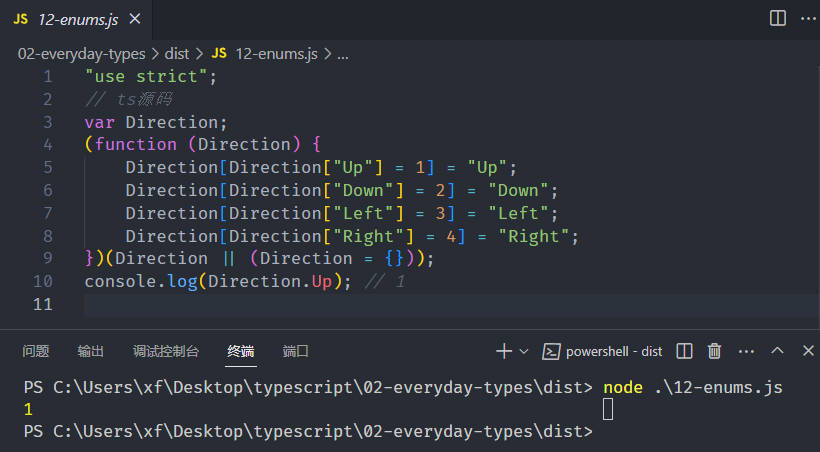The height and width of the screenshot is (452, 820).
Task: Close the terminal panel
Action: 808,351
